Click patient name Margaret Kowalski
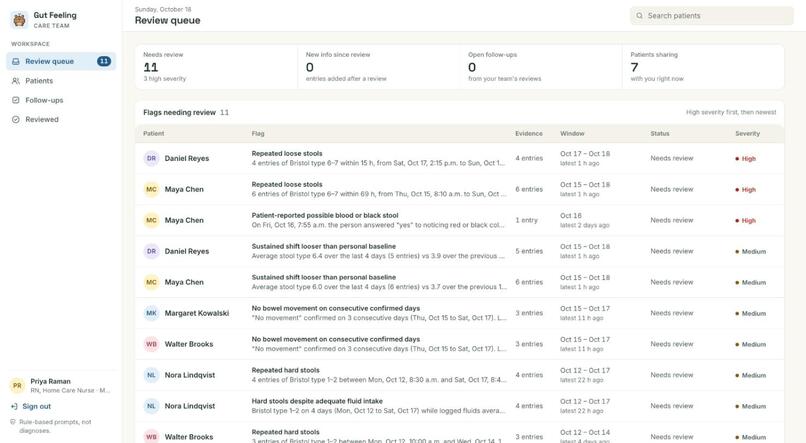 coord(197,313)
